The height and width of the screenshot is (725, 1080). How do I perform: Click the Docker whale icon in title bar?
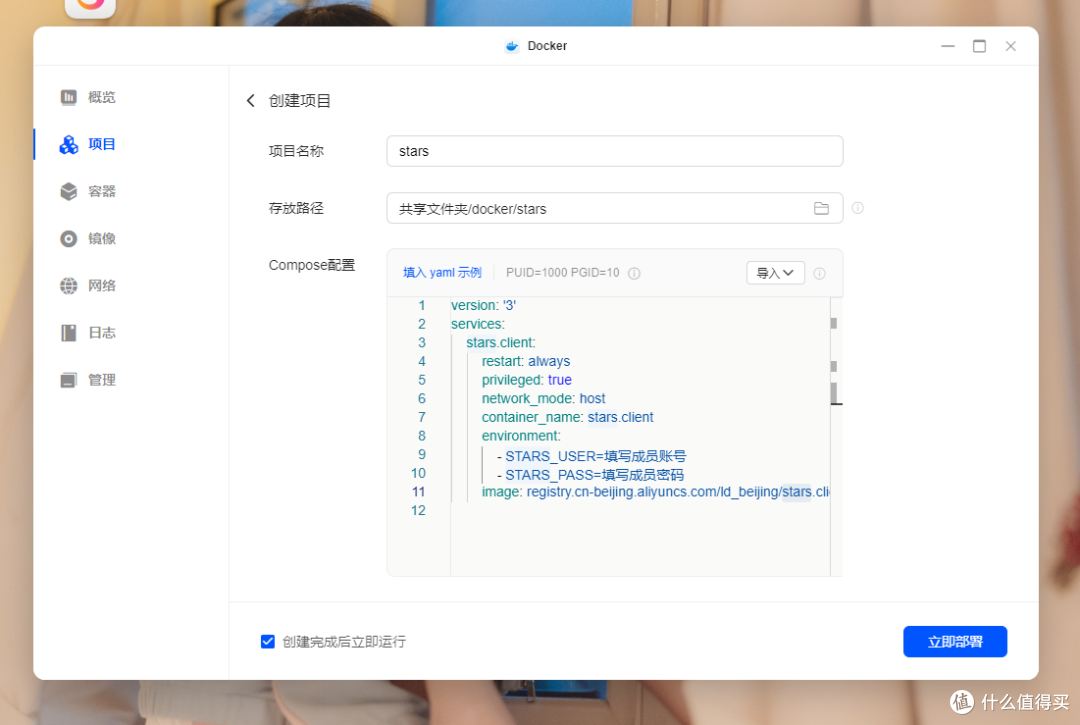click(x=512, y=46)
